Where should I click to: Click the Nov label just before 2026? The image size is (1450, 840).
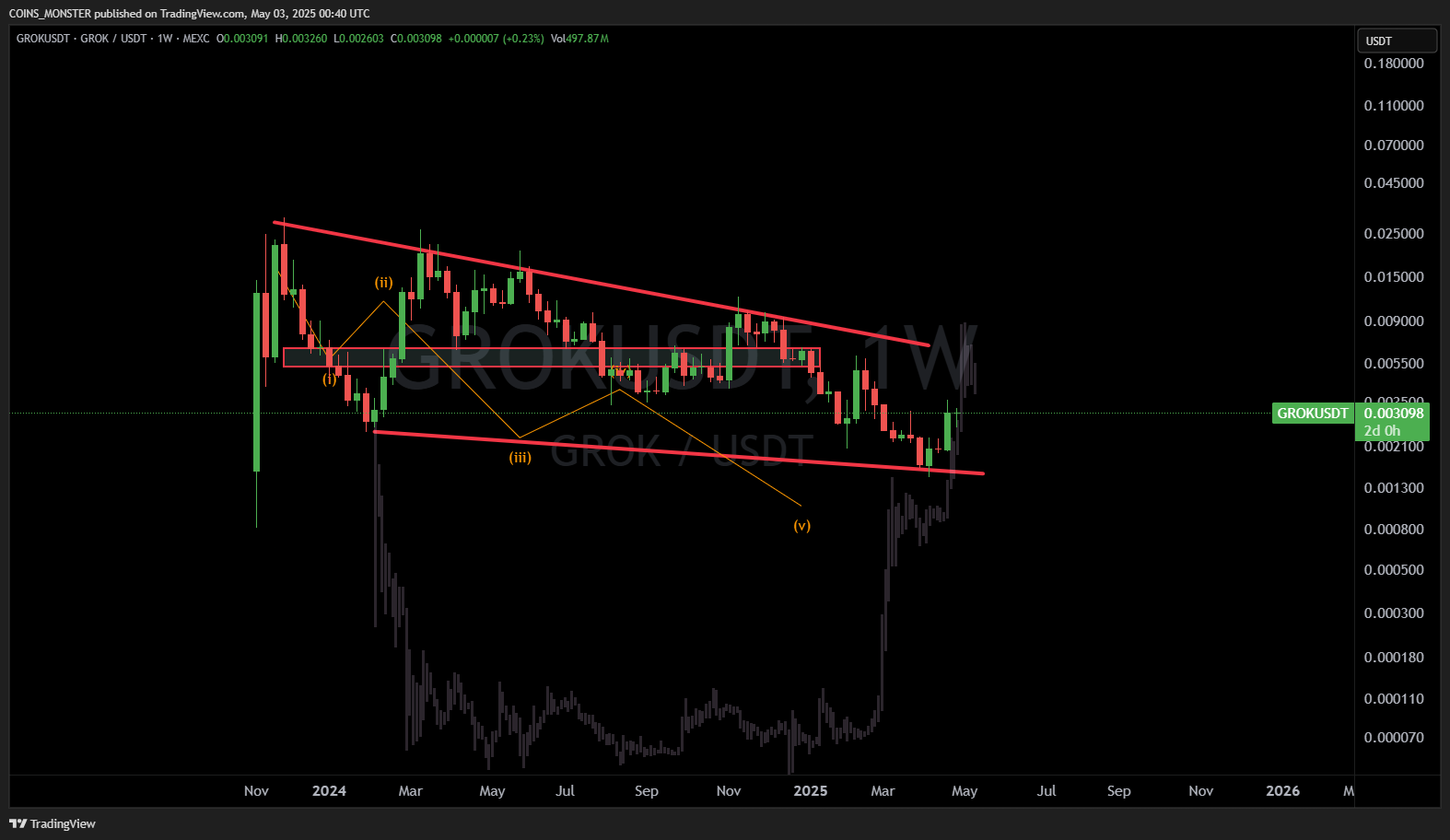pos(1201,791)
